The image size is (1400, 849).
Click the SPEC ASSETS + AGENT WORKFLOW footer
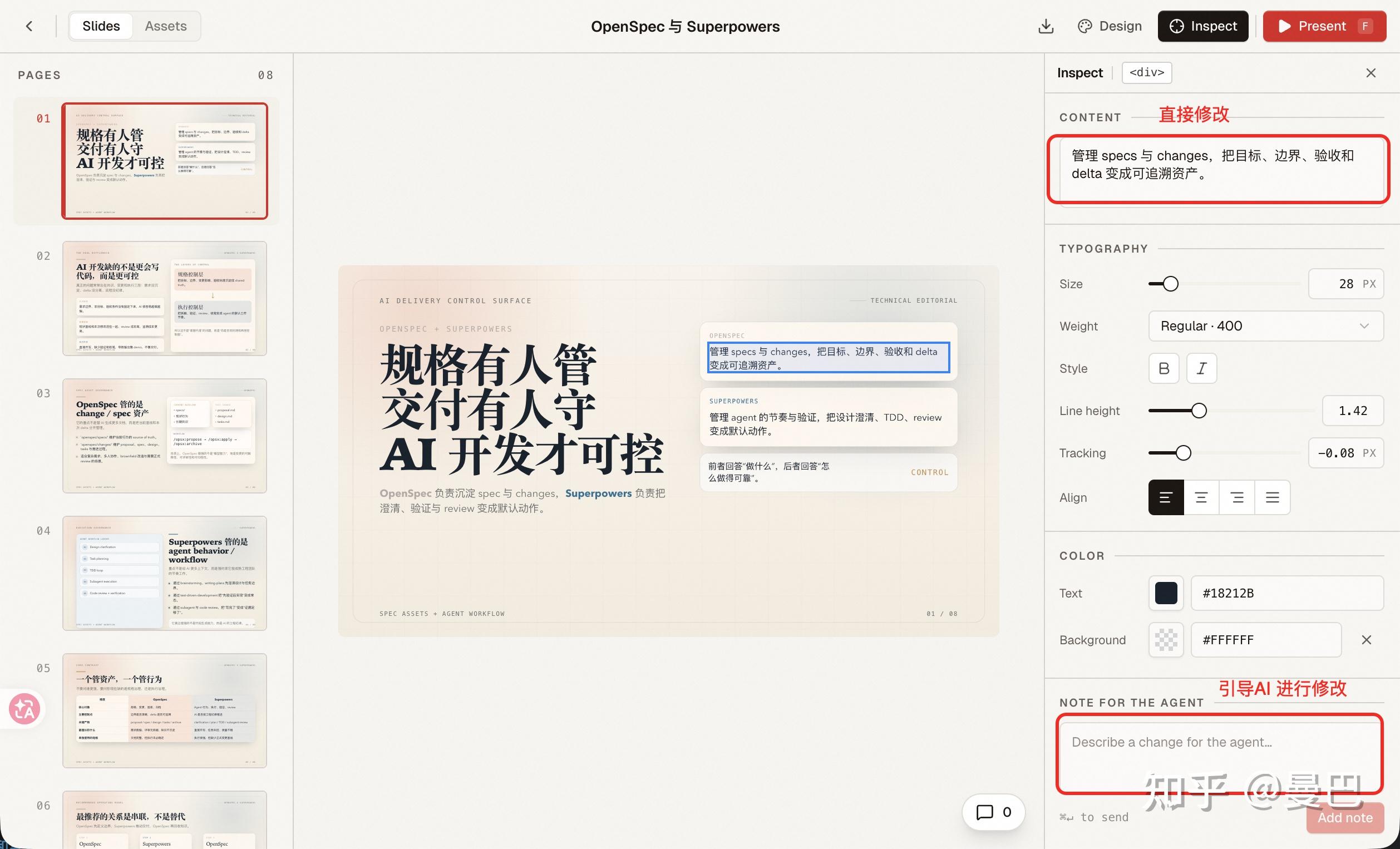coord(442,614)
